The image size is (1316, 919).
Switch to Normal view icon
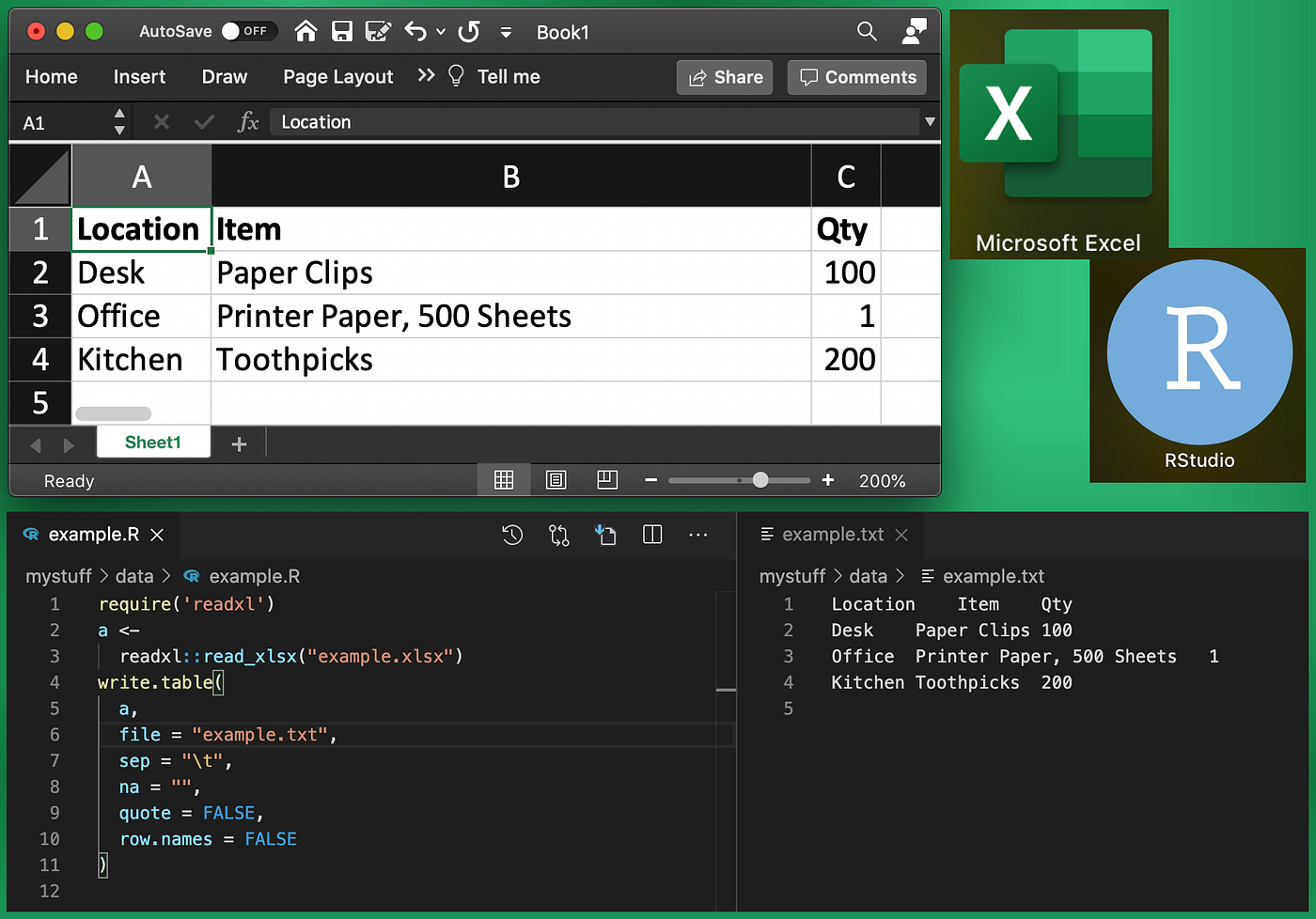pyautogui.click(x=504, y=480)
